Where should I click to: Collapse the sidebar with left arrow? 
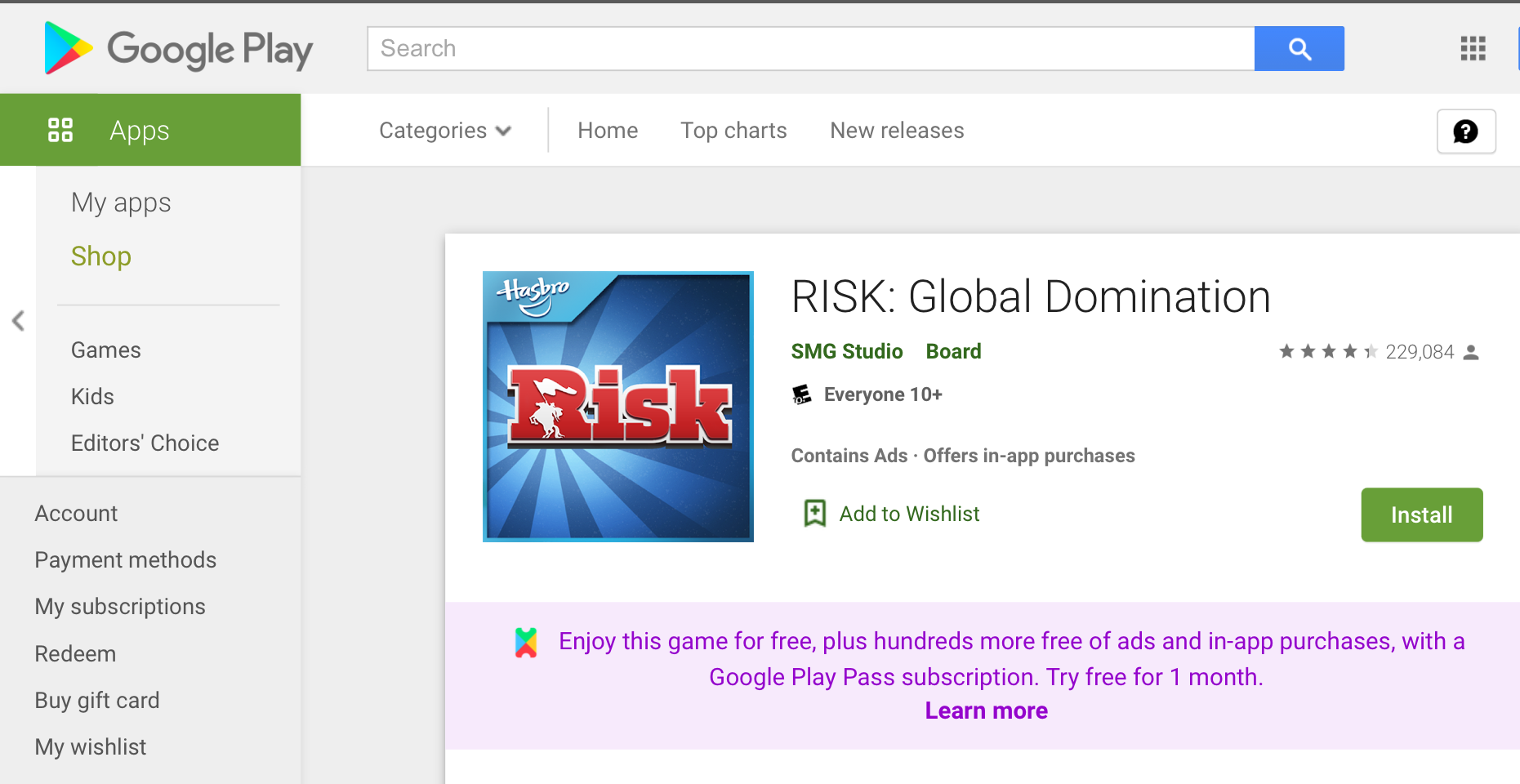click(x=18, y=321)
